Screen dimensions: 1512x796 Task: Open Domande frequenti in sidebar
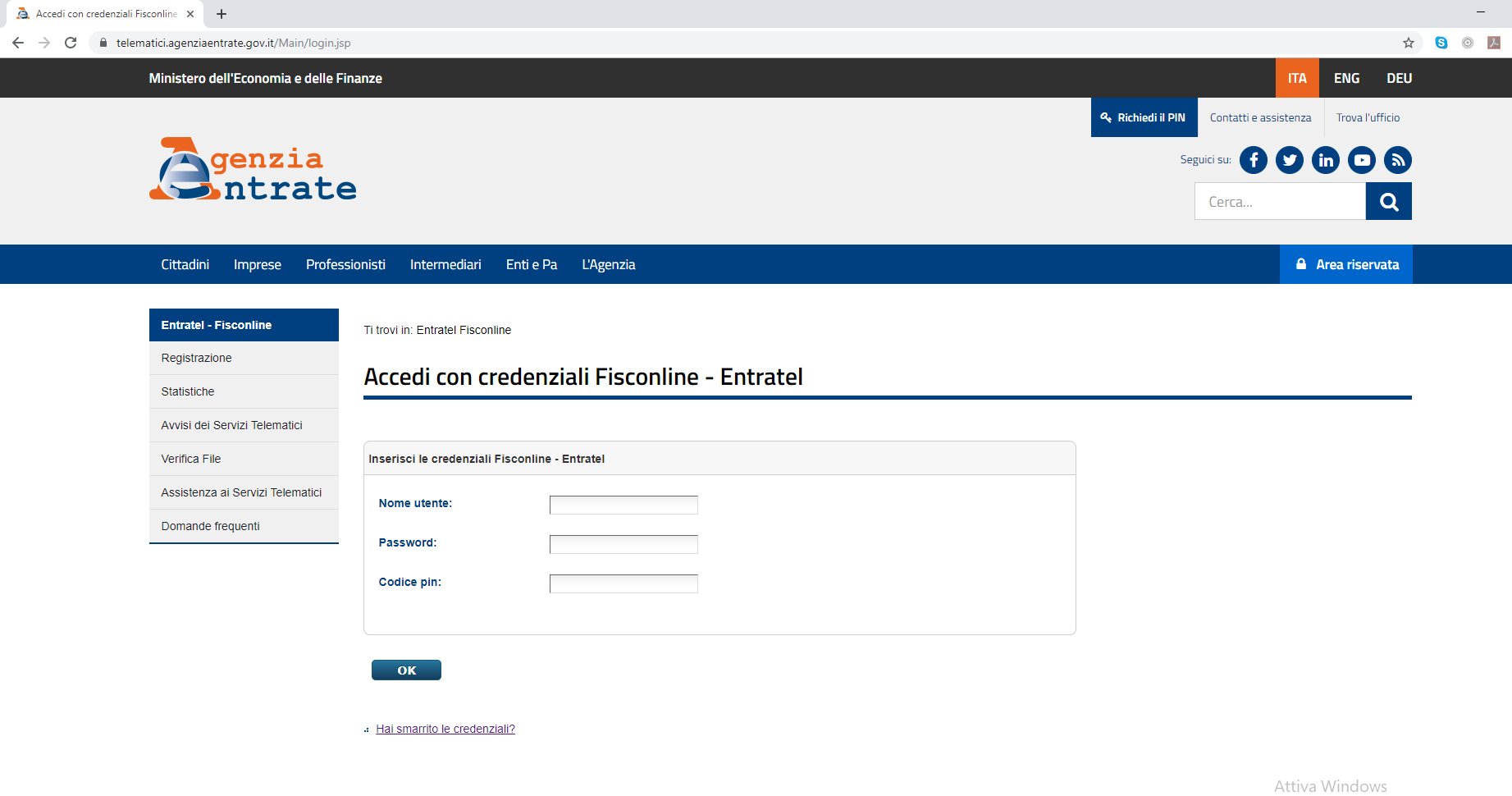tap(244, 526)
